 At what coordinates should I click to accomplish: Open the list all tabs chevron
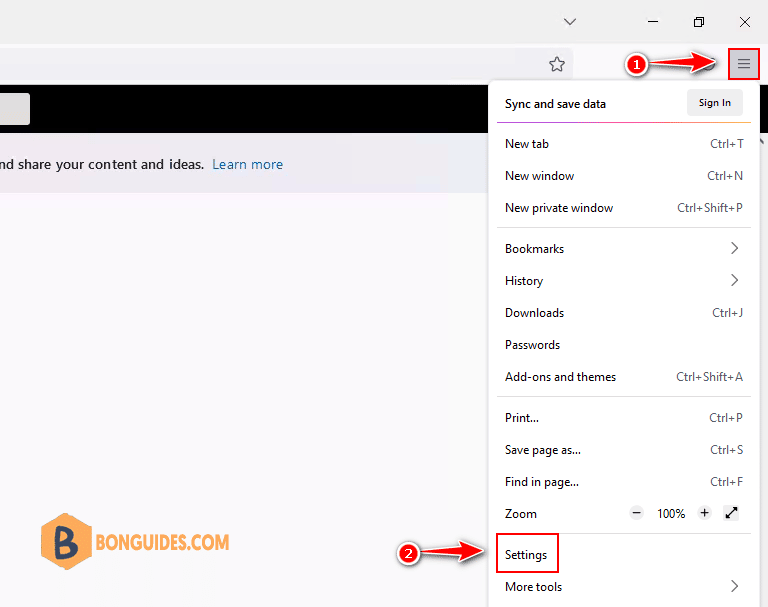click(570, 22)
